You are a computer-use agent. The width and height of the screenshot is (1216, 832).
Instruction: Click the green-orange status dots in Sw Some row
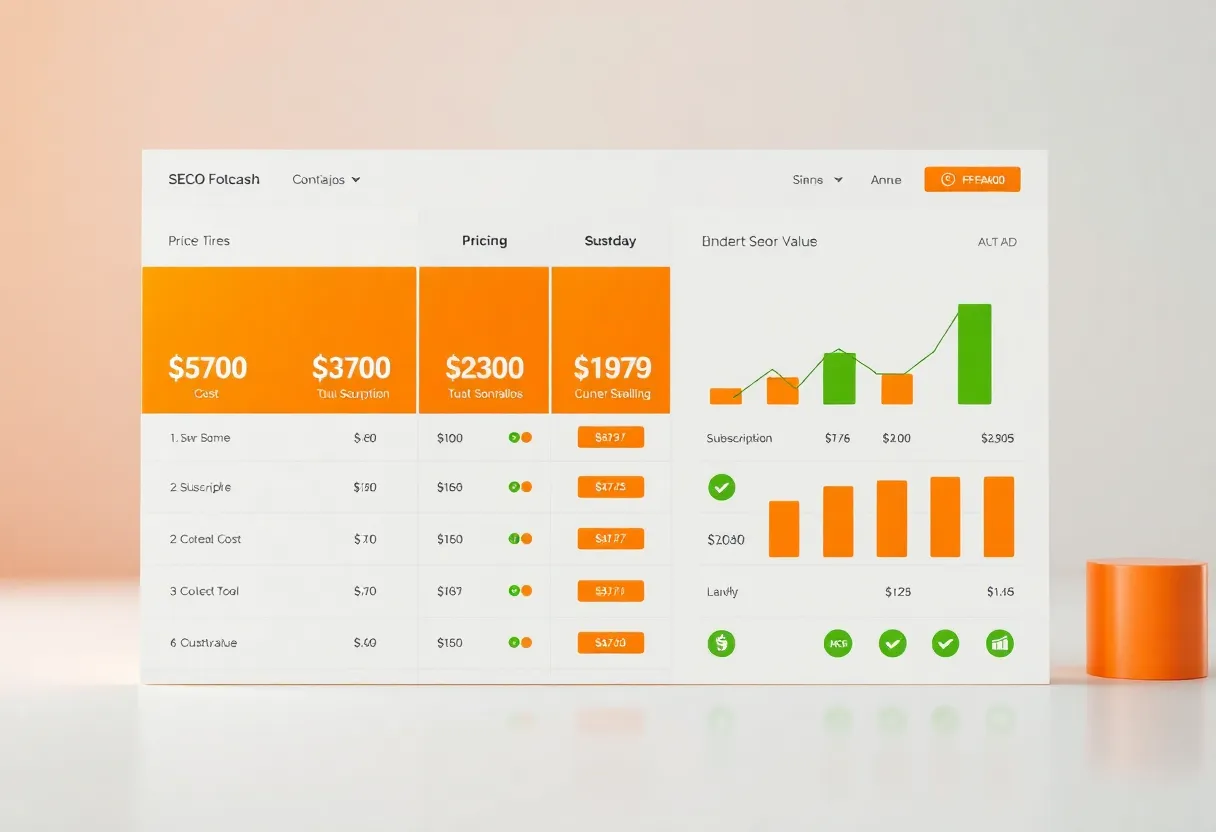[520, 437]
